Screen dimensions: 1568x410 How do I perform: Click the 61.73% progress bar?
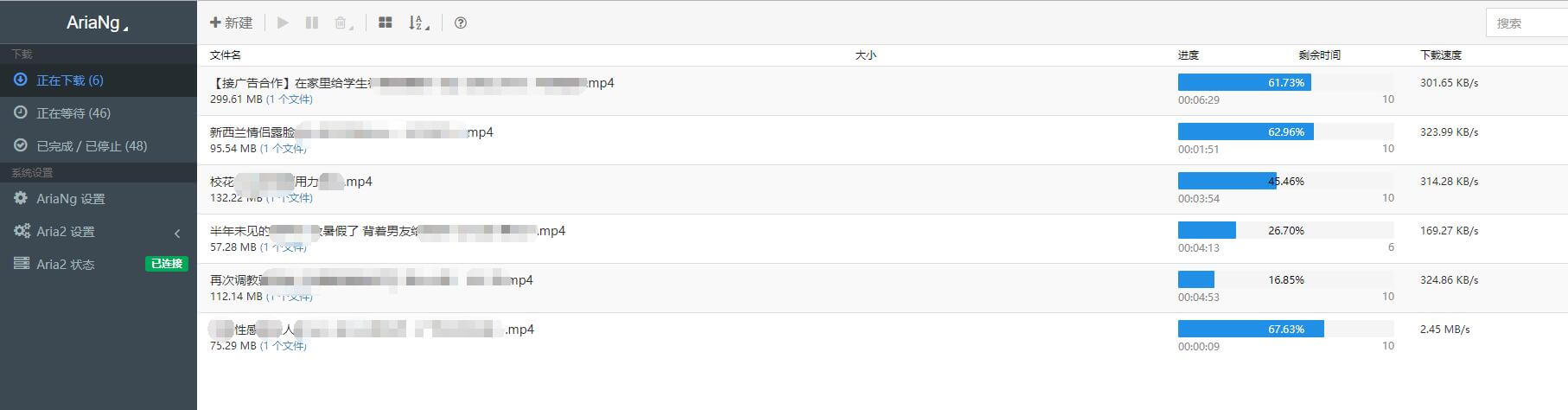[x=1285, y=83]
